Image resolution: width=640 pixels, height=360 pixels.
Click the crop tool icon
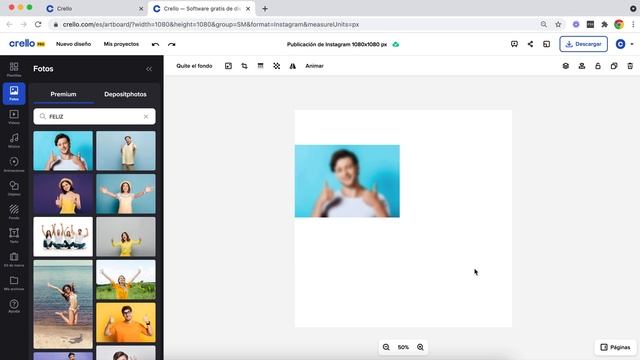[x=244, y=66]
